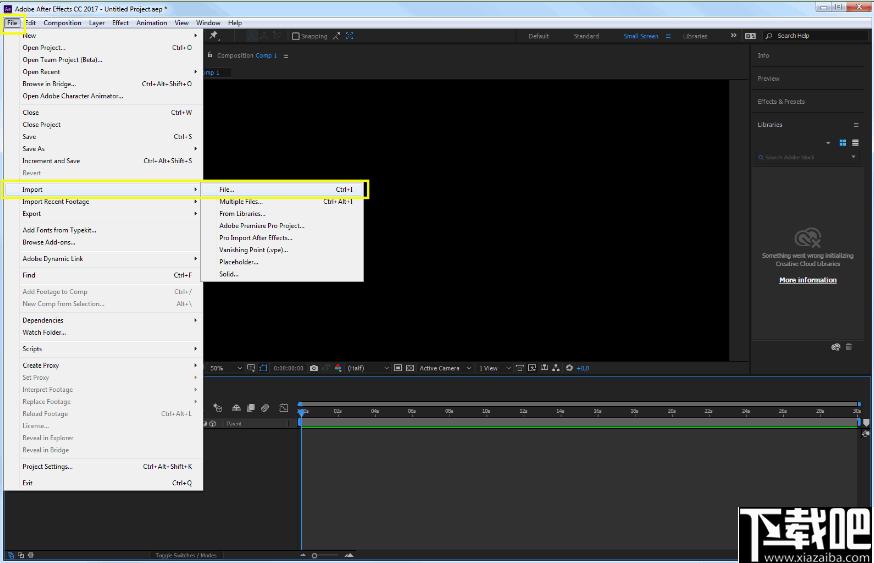Open the library selector dropdown arrow
Image resolution: width=874 pixels, height=563 pixels.
pyautogui.click(x=828, y=143)
